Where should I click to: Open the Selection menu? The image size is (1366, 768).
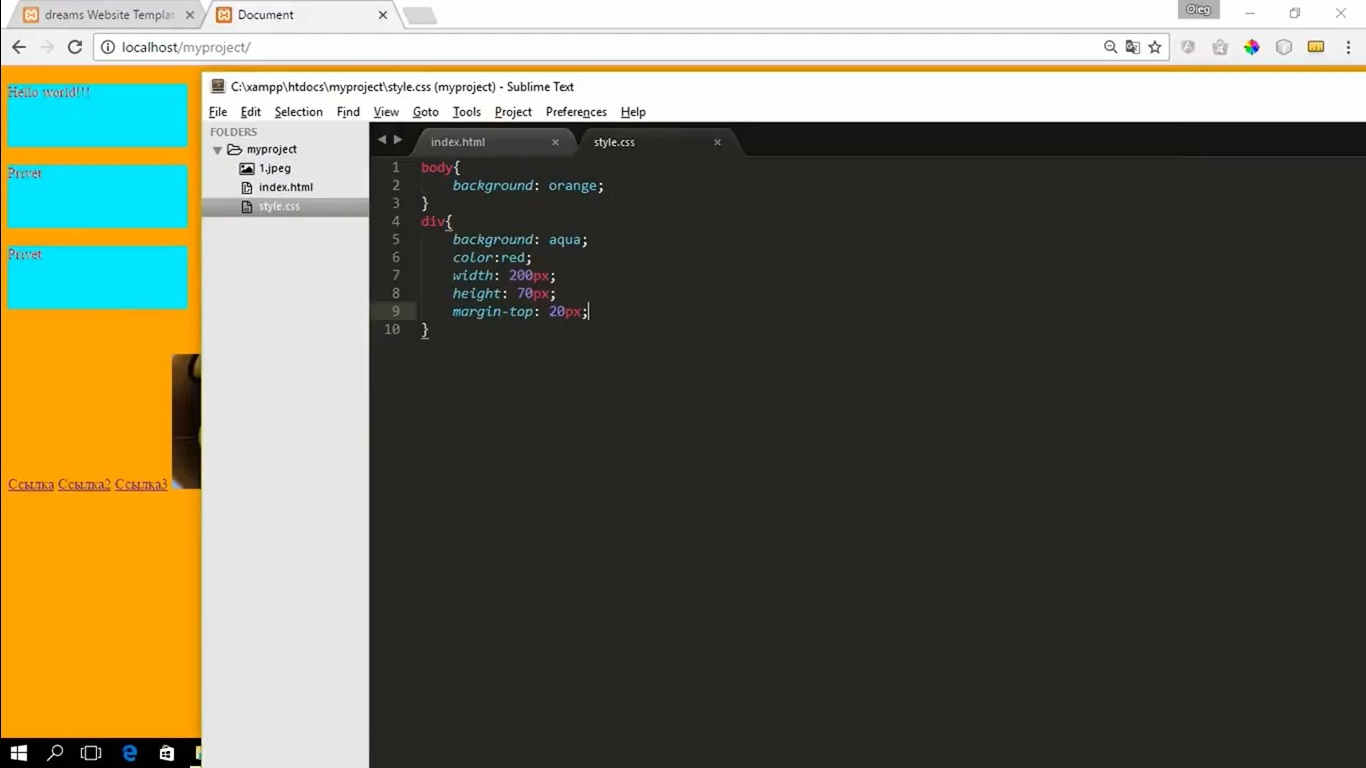299,112
